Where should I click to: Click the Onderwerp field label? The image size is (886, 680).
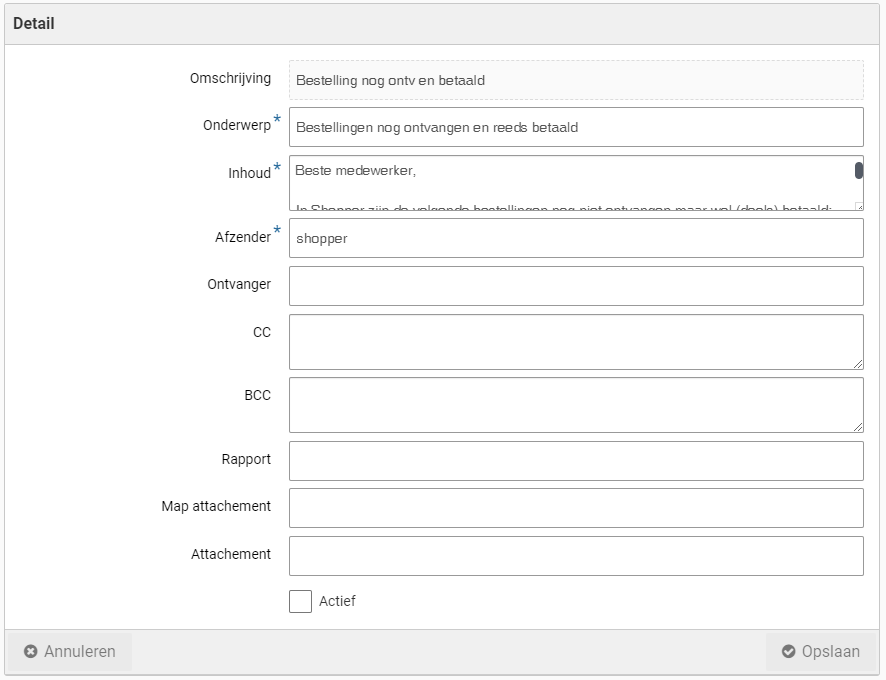coord(236,126)
